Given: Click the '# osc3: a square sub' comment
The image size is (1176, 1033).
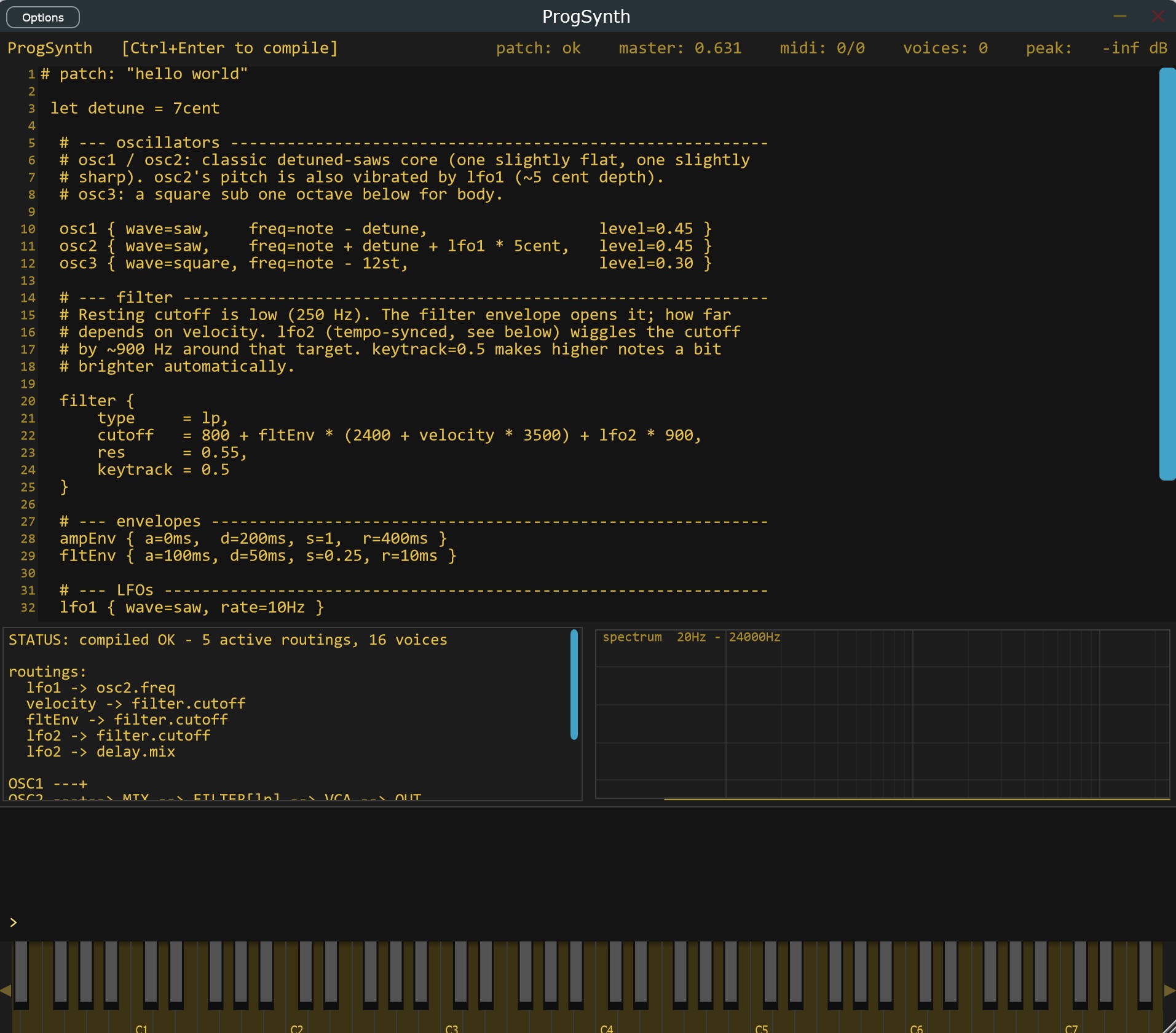Looking at the screenshot, I should [x=281, y=194].
